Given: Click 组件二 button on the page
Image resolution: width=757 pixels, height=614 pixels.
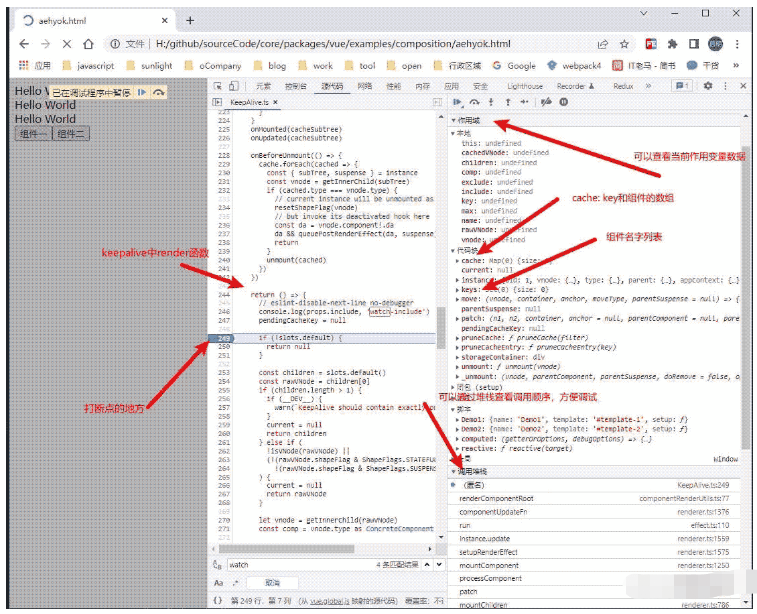Looking at the screenshot, I should coord(70,134).
